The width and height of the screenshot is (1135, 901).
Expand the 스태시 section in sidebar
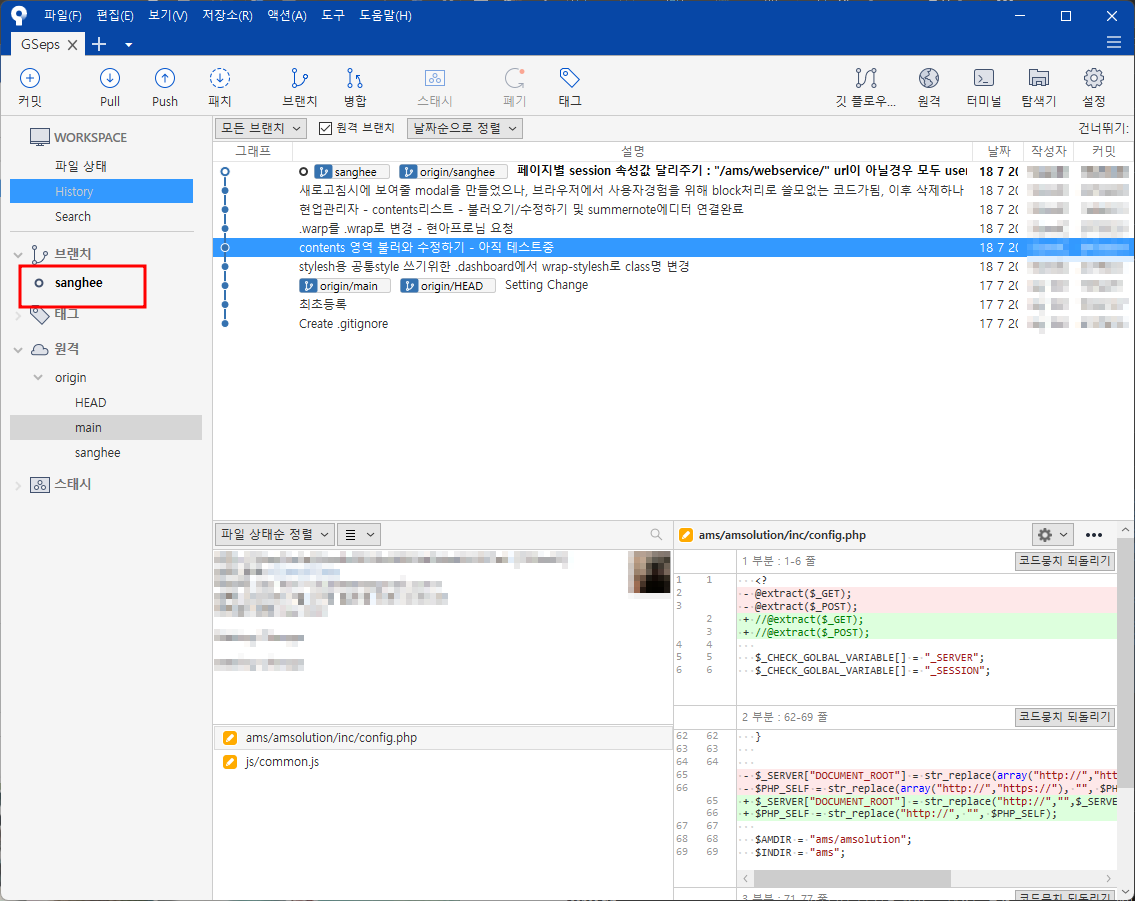pos(18,486)
